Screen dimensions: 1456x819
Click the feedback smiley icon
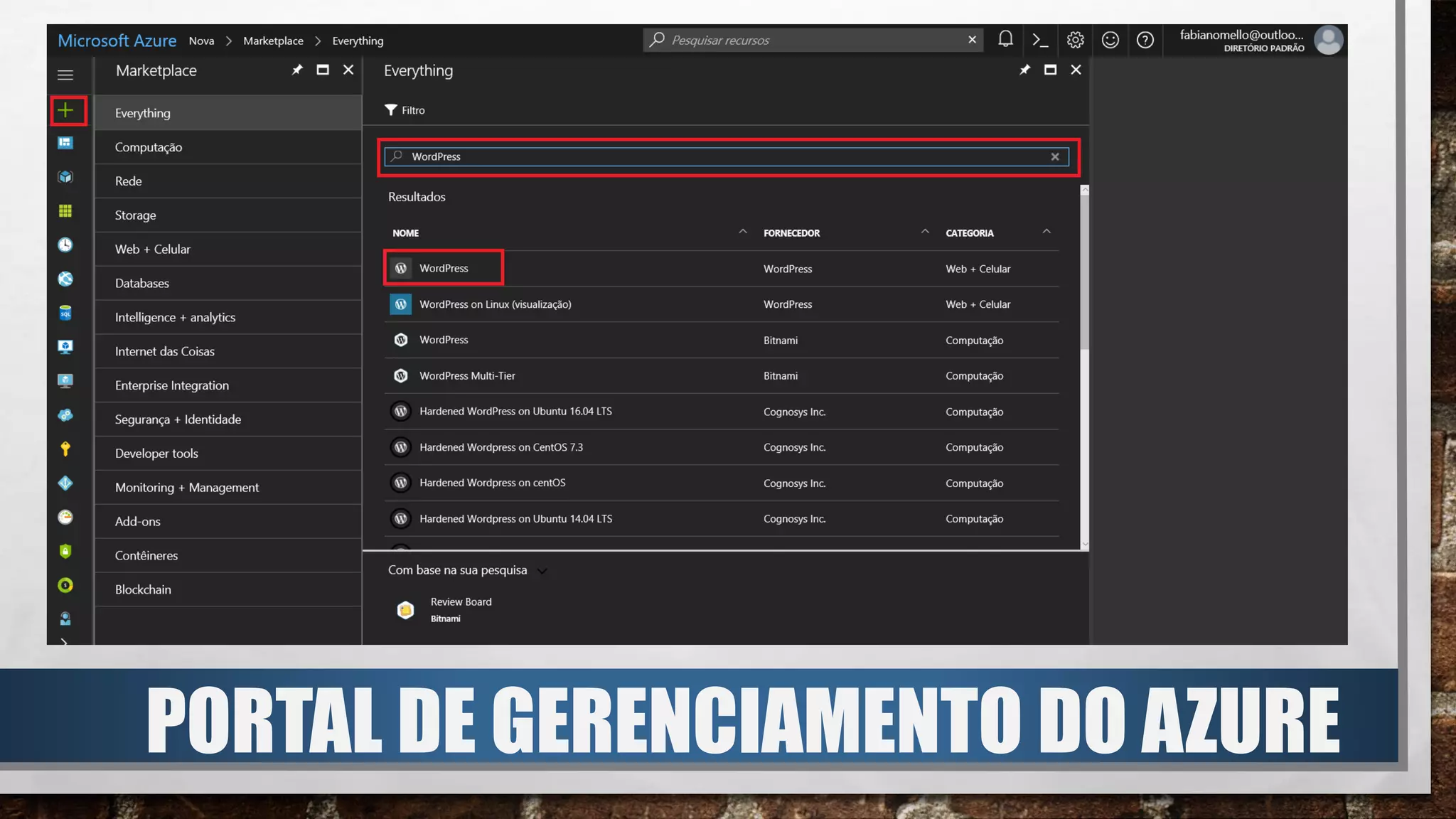[x=1110, y=40]
